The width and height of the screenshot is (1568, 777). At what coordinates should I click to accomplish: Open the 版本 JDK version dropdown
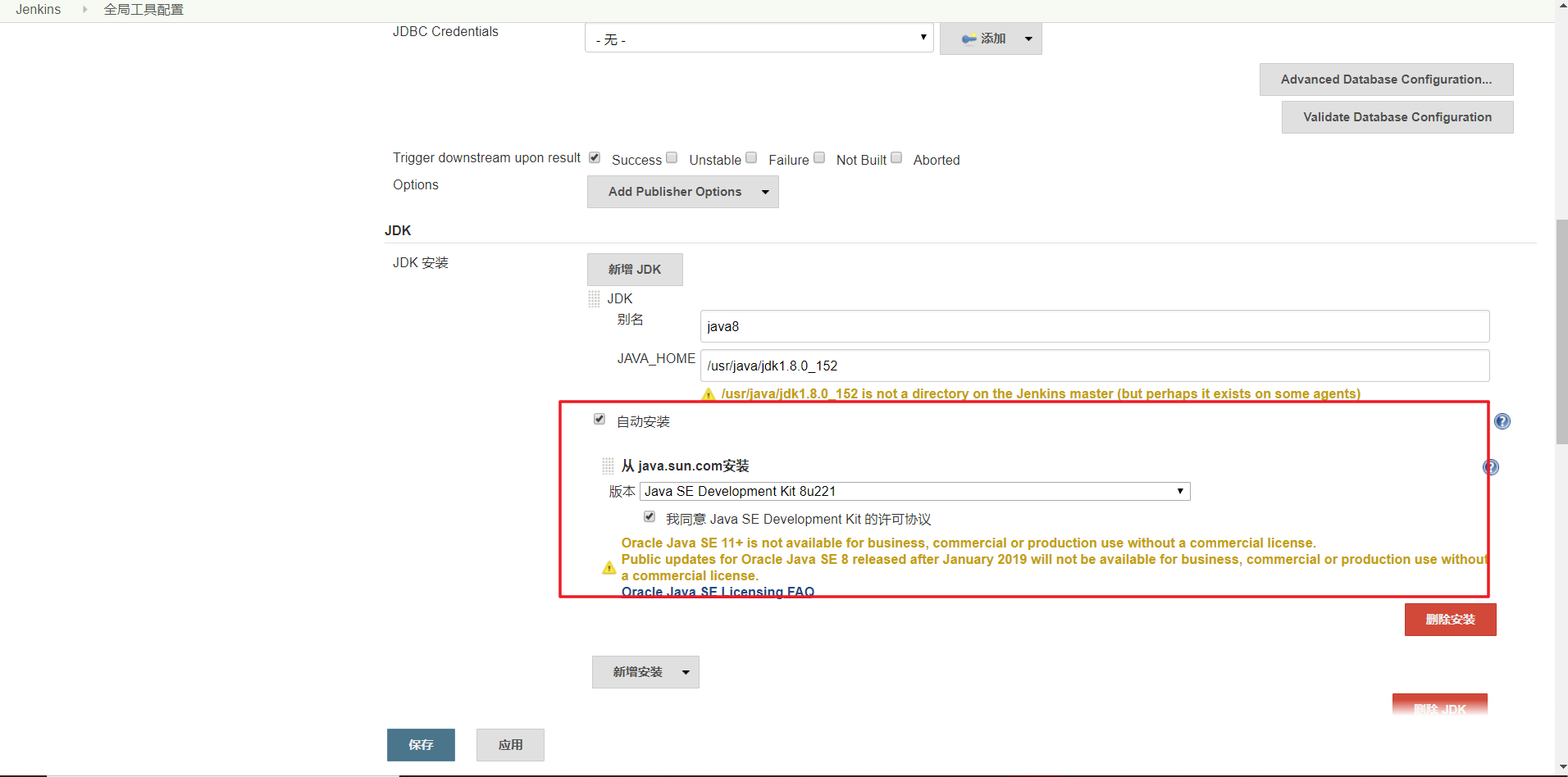[914, 491]
